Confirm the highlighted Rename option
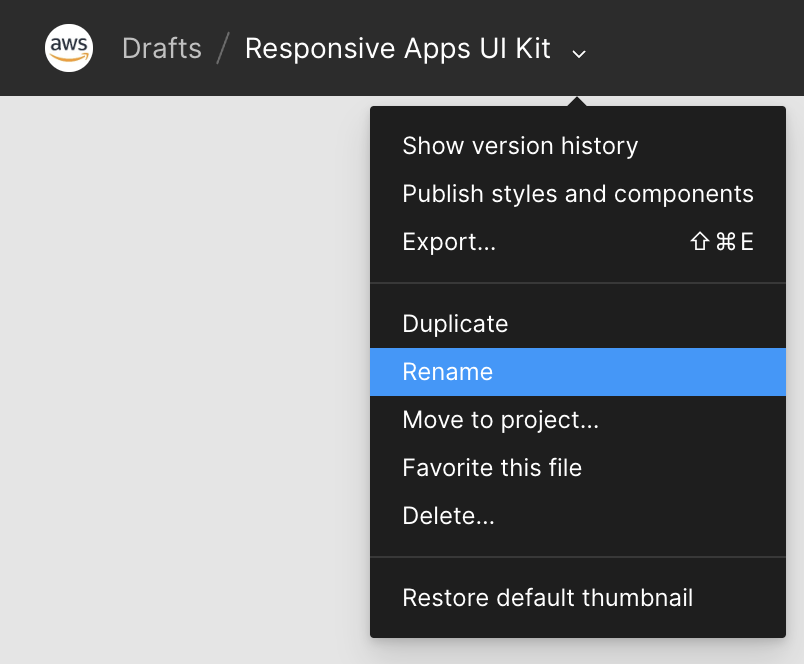Viewport: 804px width, 664px height. click(x=447, y=372)
